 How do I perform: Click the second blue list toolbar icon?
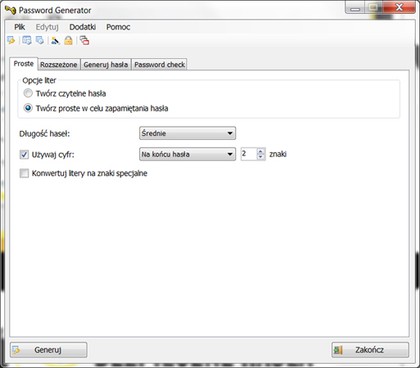pyautogui.click(x=40, y=40)
